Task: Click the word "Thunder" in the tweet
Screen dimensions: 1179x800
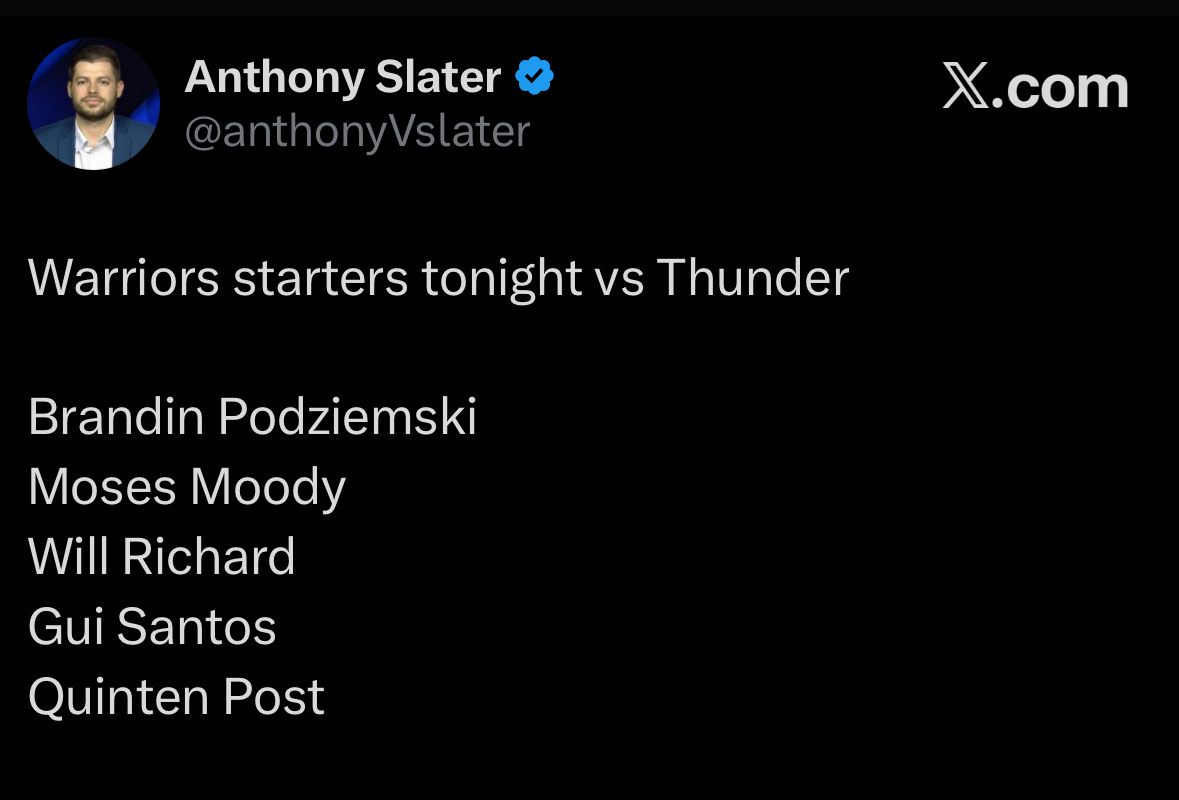Action: [x=752, y=277]
